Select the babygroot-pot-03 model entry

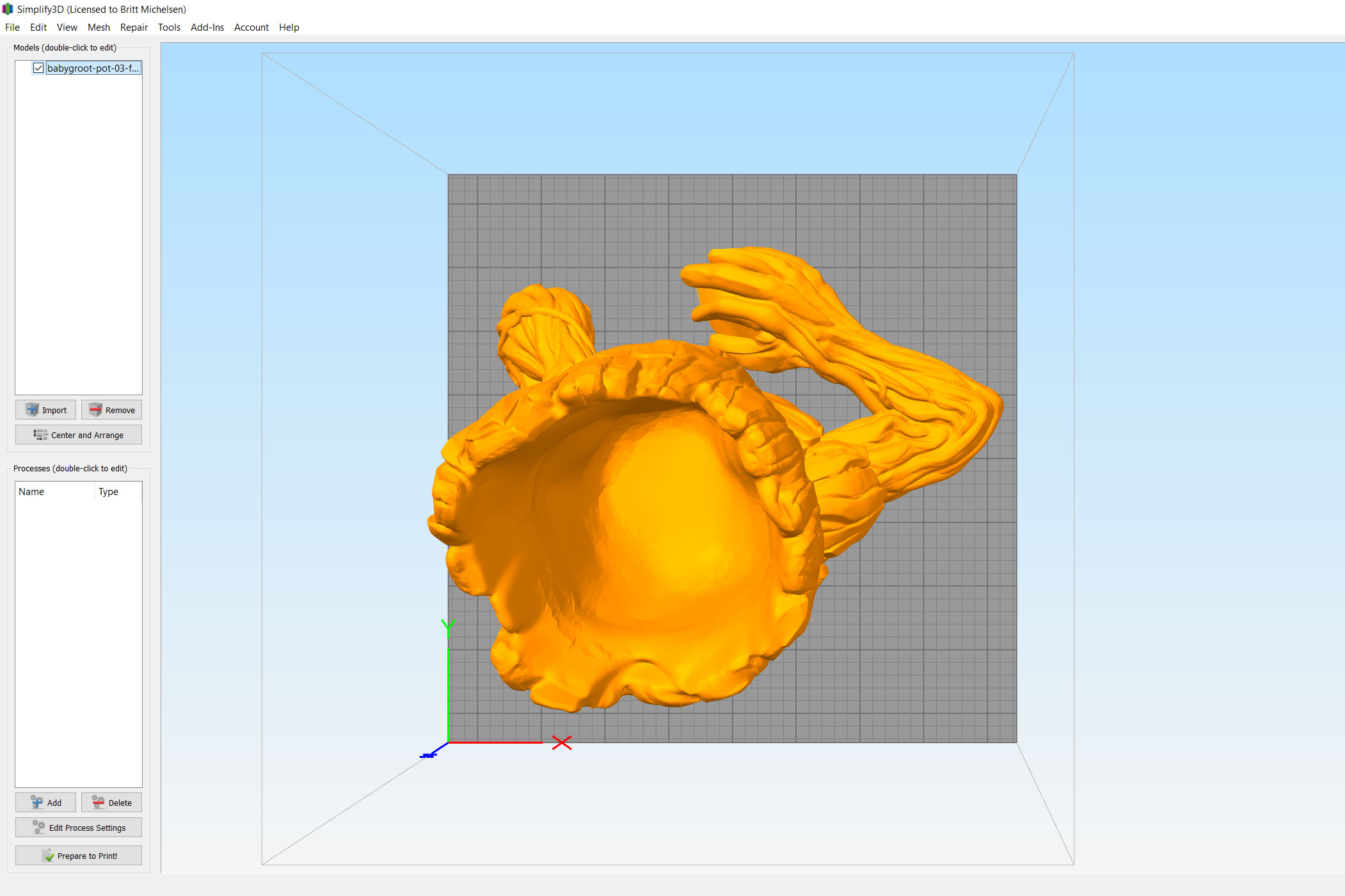pos(93,68)
